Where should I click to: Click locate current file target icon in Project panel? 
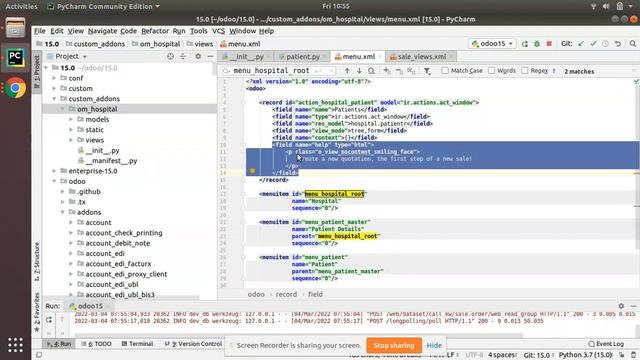[170, 56]
